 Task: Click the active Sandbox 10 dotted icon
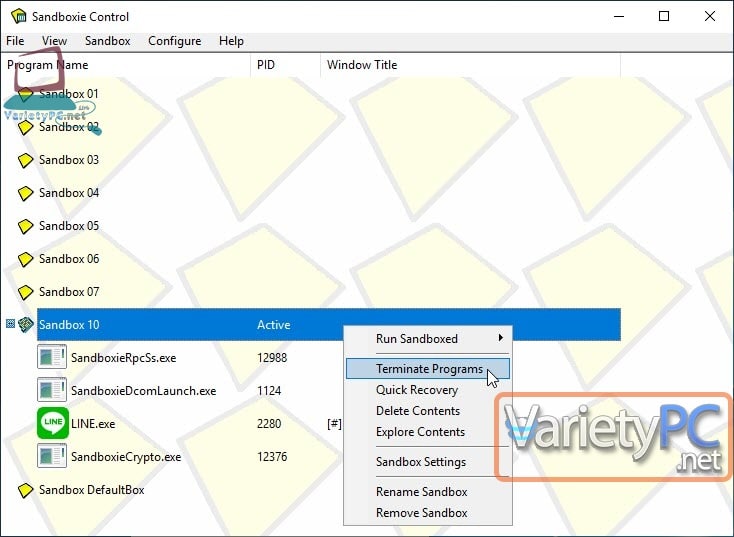click(26, 324)
